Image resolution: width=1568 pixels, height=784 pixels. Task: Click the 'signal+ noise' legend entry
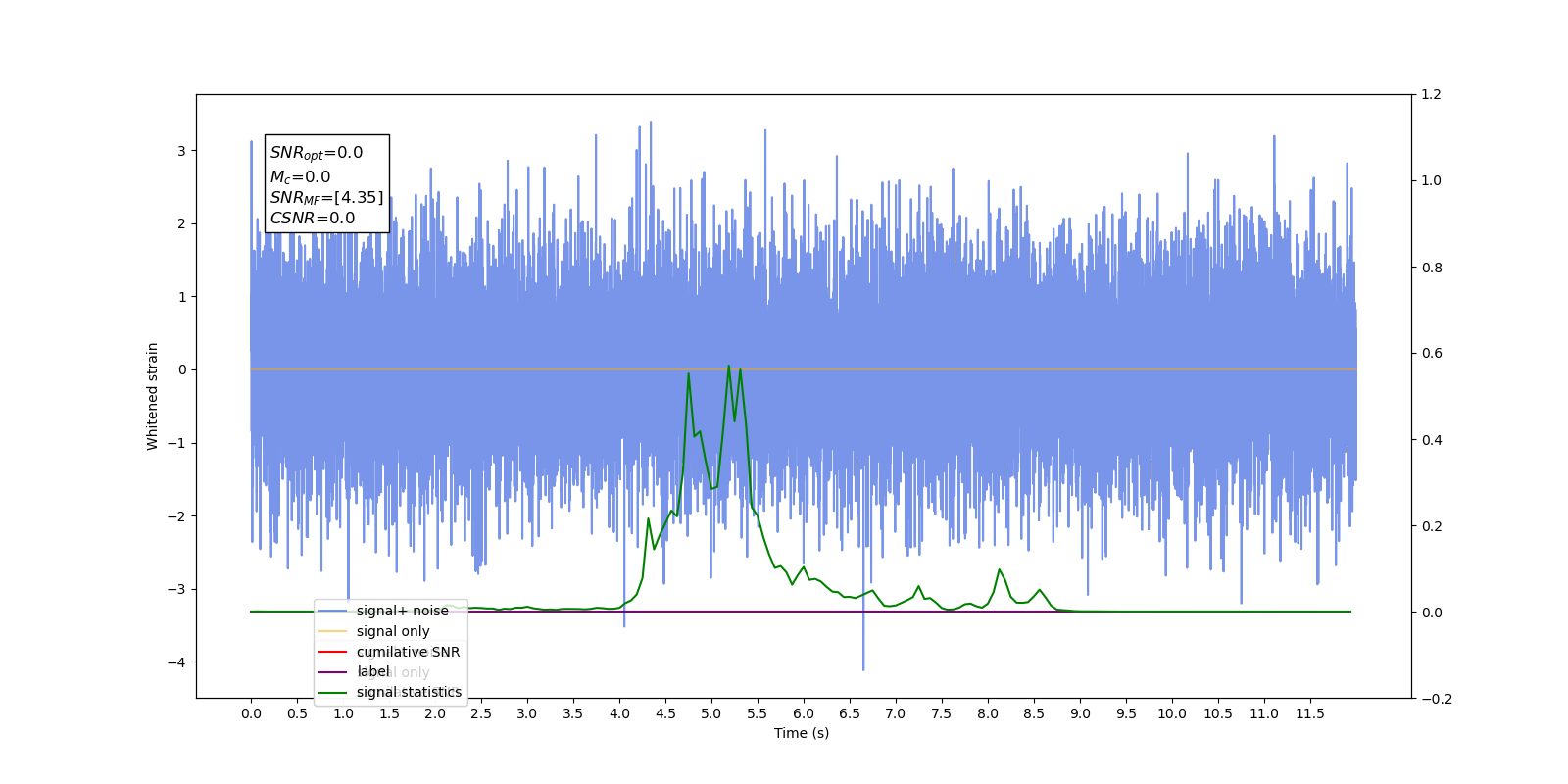pyautogui.click(x=402, y=611)
